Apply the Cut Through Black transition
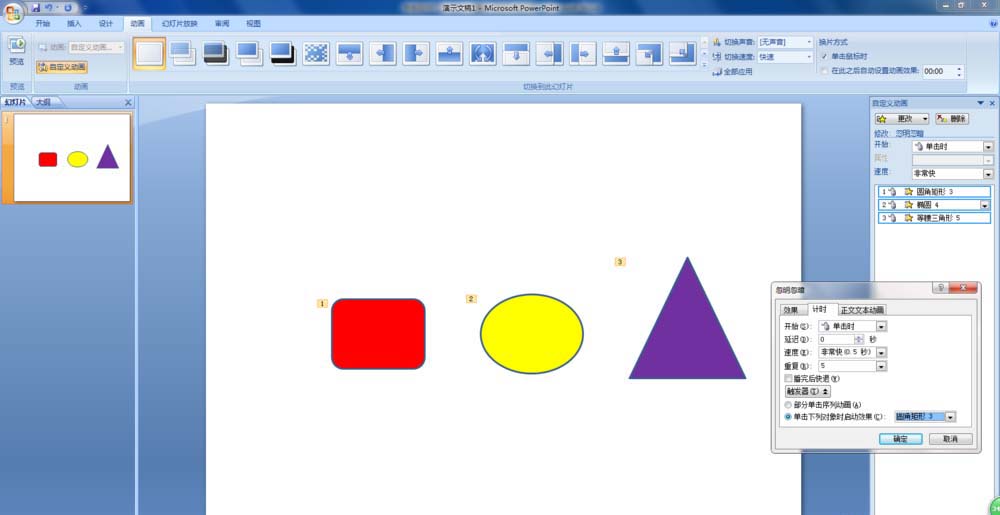 [x=282, y=54]
